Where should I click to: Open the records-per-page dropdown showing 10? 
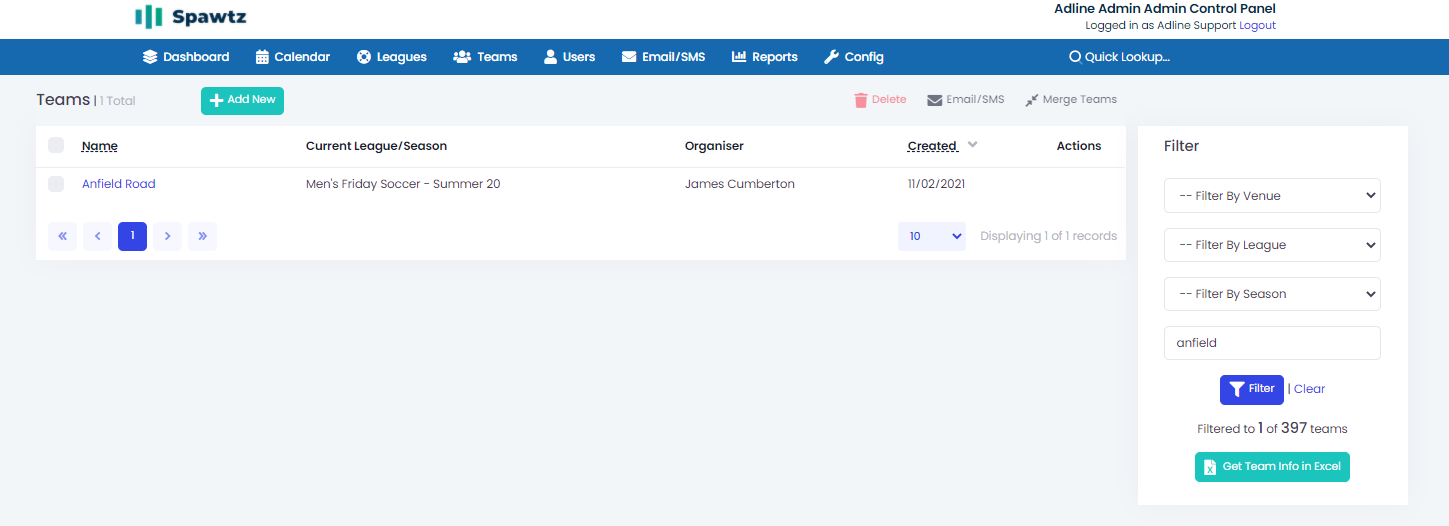click(932, 236)
